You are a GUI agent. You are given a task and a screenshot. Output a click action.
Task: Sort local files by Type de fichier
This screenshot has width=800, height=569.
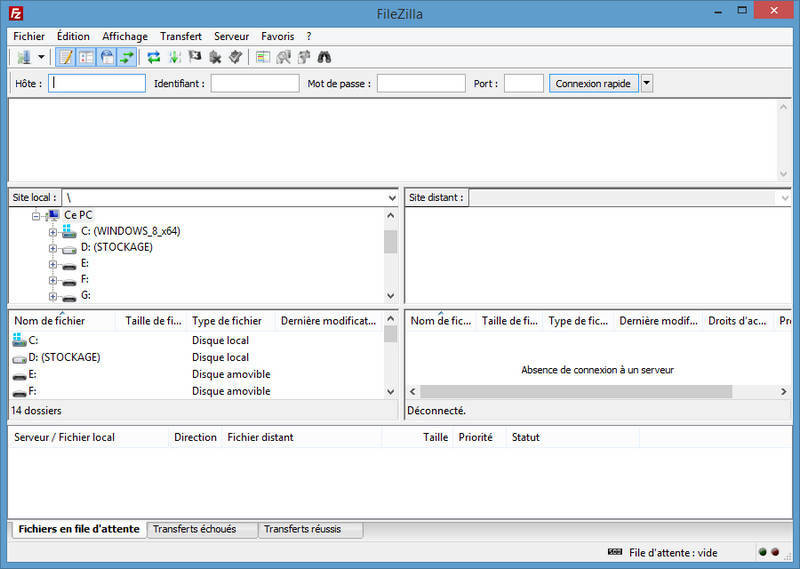(230, 320)
